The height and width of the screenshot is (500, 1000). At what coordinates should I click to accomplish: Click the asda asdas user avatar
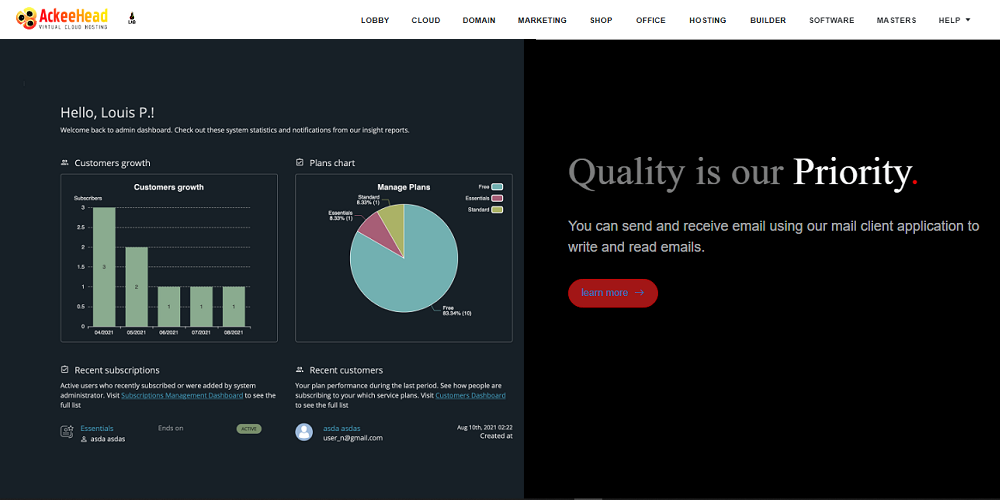pyautogui.click(x=304, y=432)
